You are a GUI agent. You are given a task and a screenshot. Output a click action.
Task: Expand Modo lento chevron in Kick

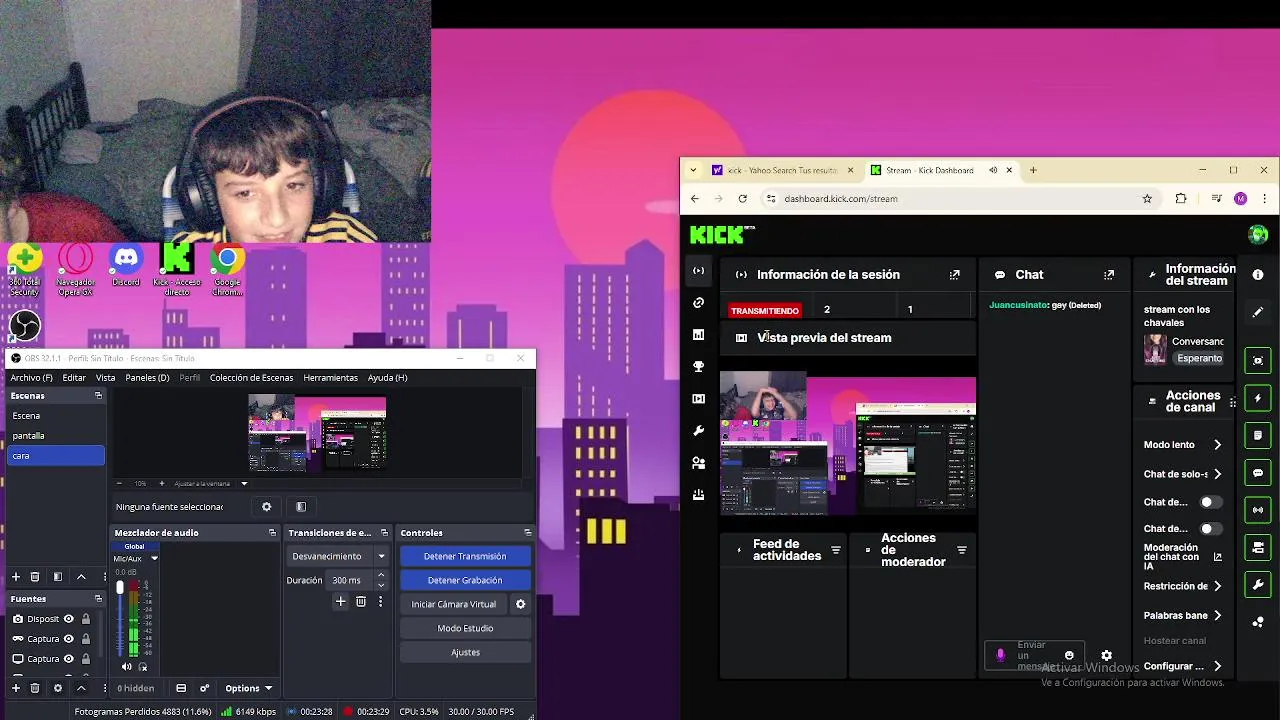click(1217, 445)
